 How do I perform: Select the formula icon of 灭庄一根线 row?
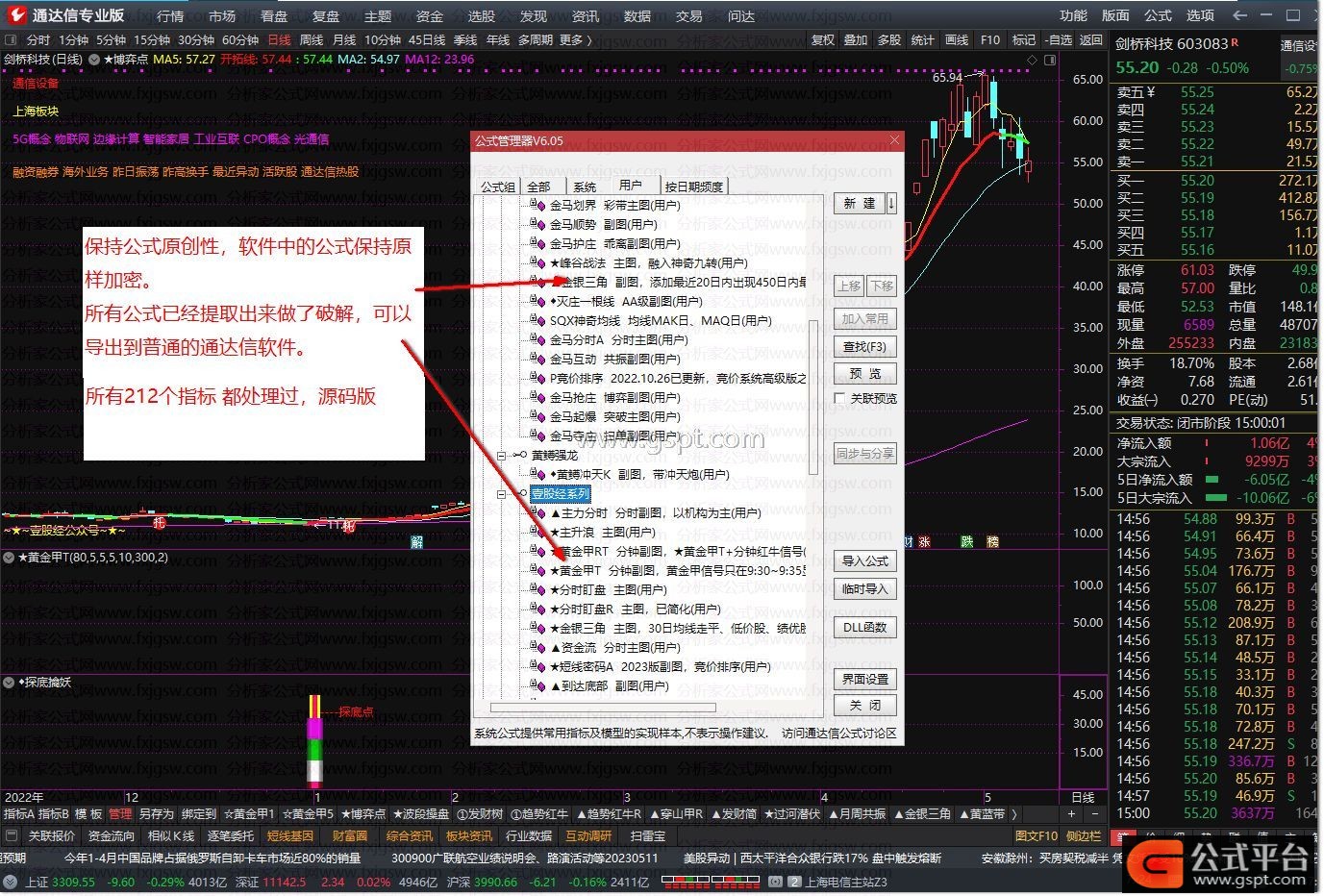click(x=537, y=301)
